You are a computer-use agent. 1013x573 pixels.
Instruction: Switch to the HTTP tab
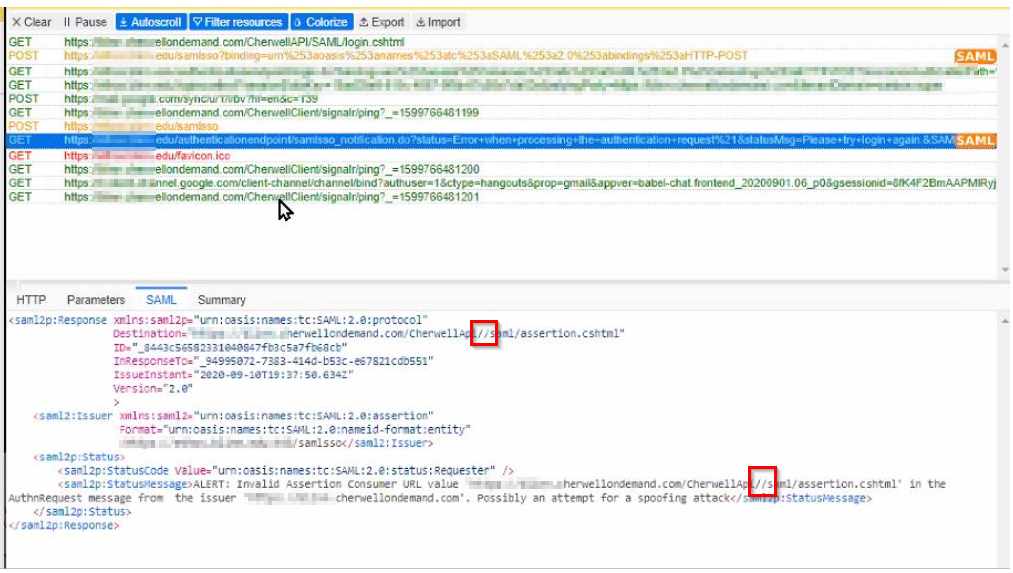31,300
